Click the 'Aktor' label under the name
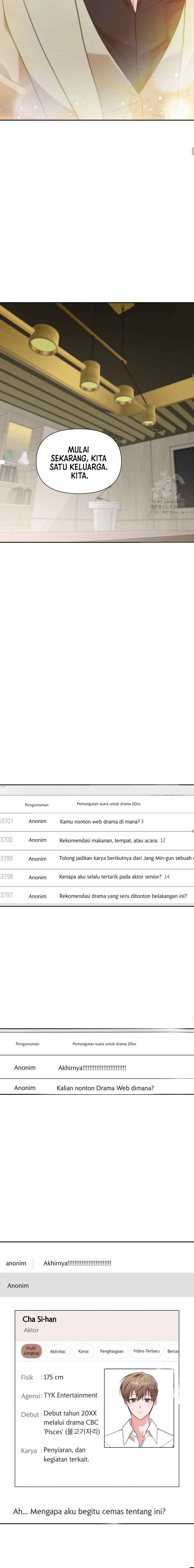The image size is (194, 1568). 31,1330
